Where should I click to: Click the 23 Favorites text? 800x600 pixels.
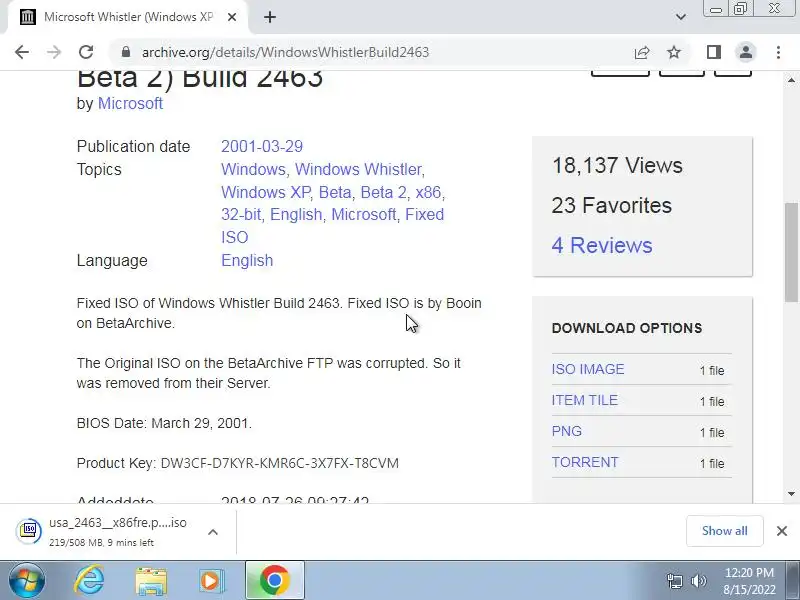click(612, 206)
